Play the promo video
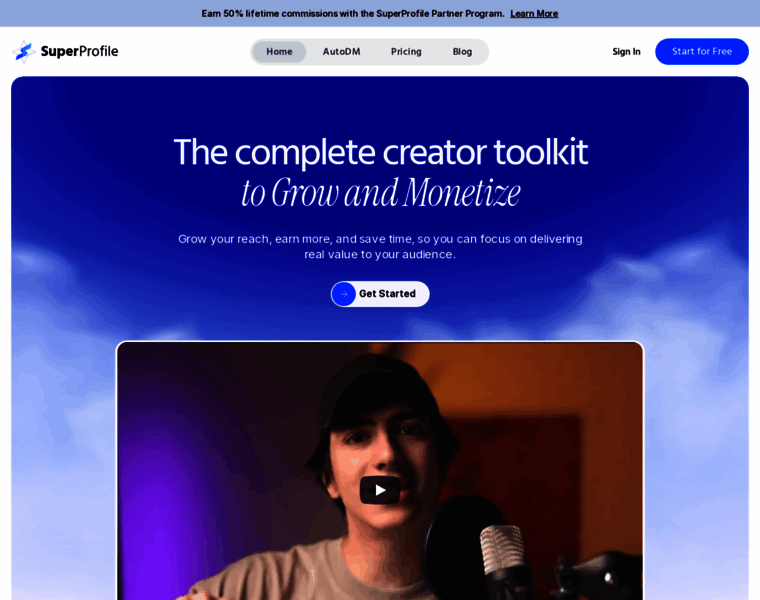This screenshot has height=600, width=760. (380, 490)
